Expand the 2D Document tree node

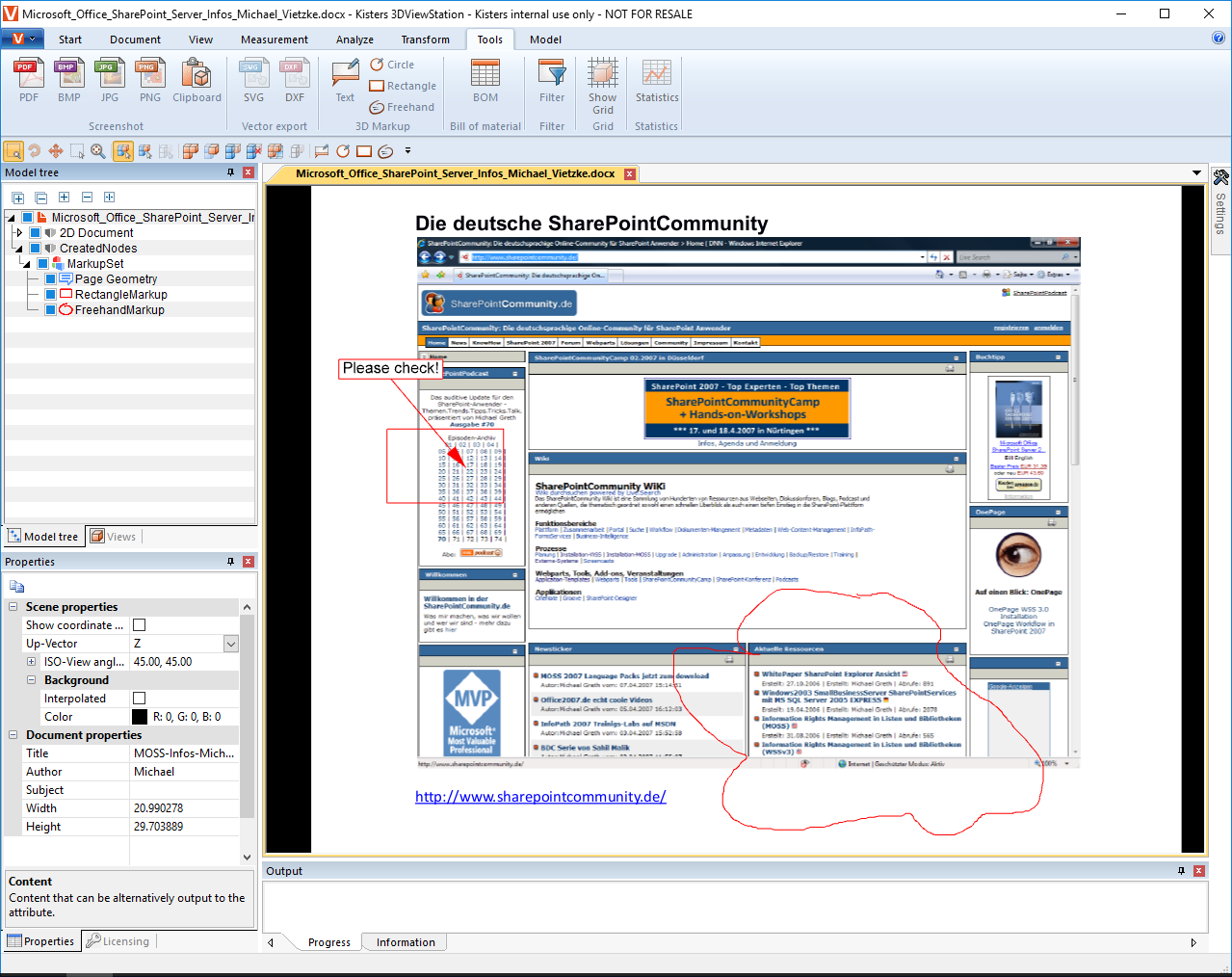(x=18, y=233)
